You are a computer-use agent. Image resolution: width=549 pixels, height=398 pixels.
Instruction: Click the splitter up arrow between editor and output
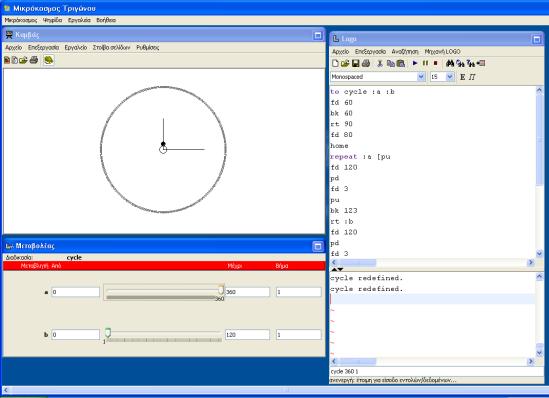point(334,269)
